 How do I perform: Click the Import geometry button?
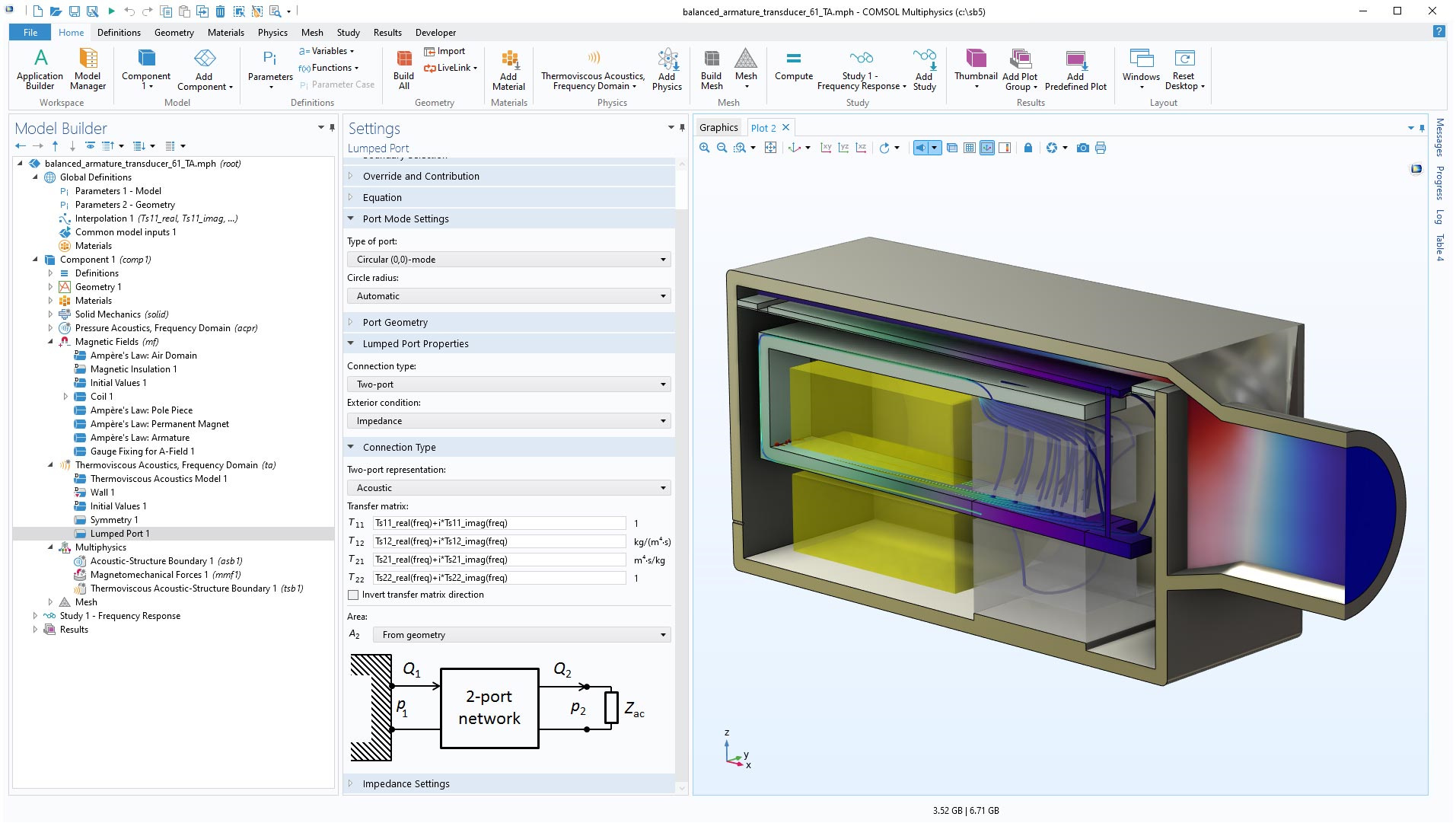tap(444, 51)
